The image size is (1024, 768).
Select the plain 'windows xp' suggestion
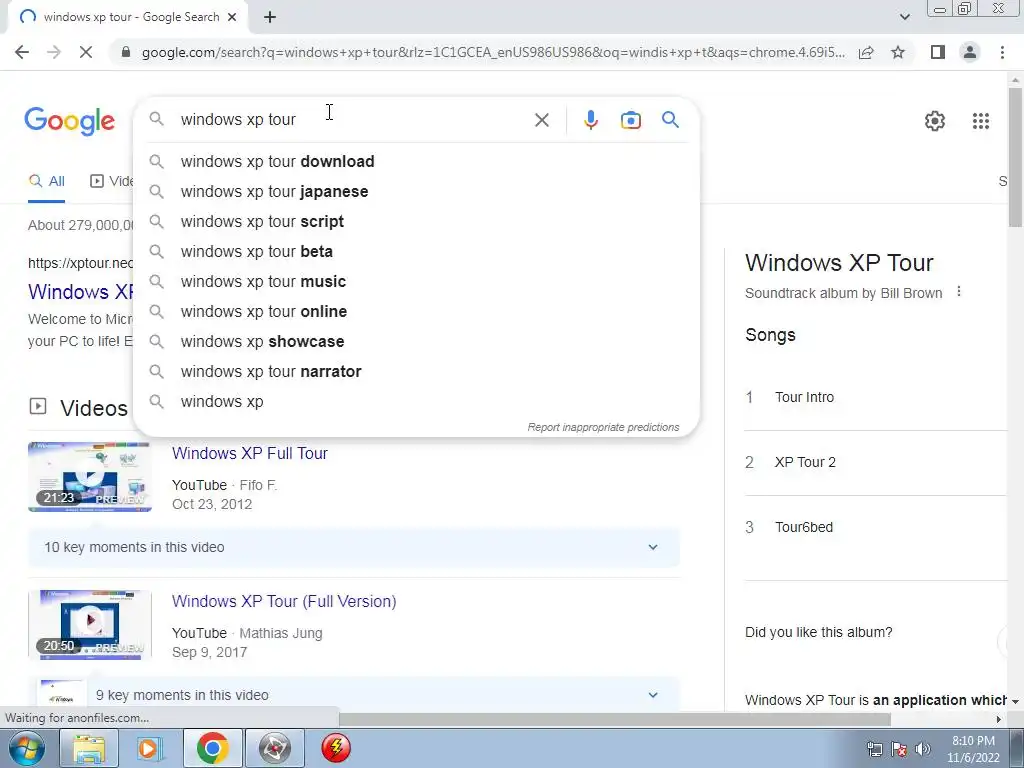coord(416,402)
